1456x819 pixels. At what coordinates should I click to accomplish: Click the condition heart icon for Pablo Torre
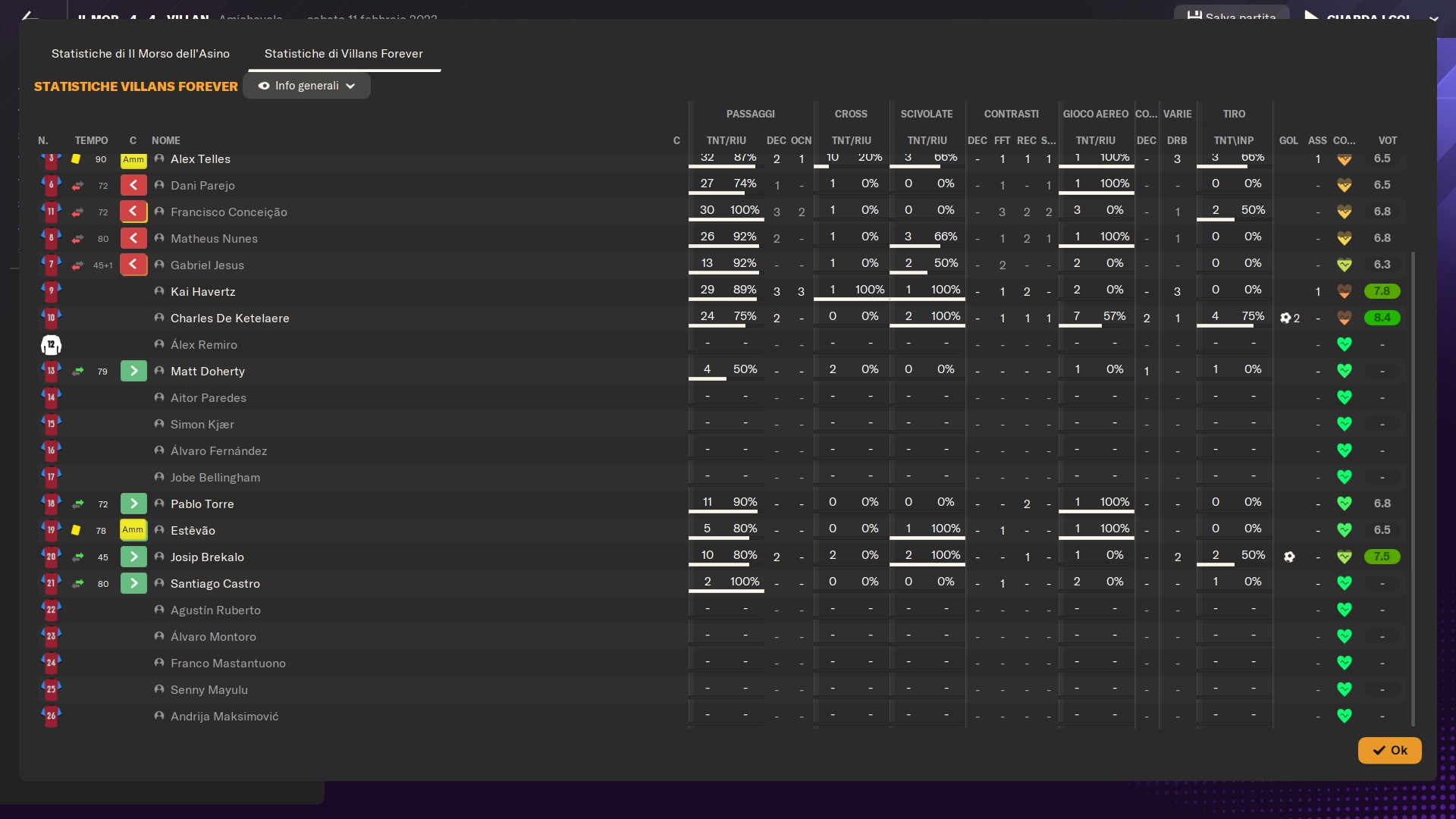point(1344,504)
